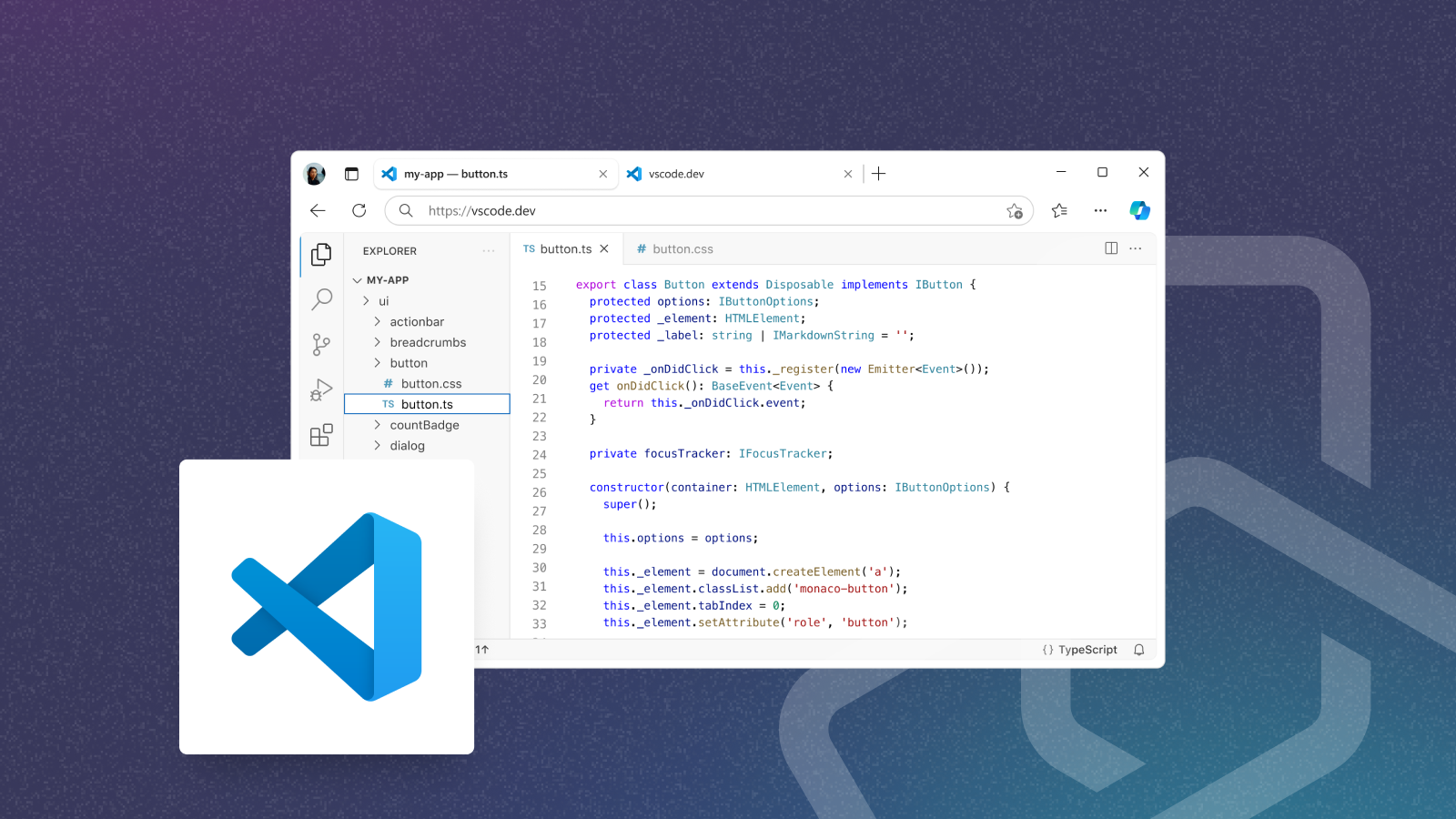Split the editor using the split icon
This screenshot has width=1456, height=819.
pos(1111,248)
